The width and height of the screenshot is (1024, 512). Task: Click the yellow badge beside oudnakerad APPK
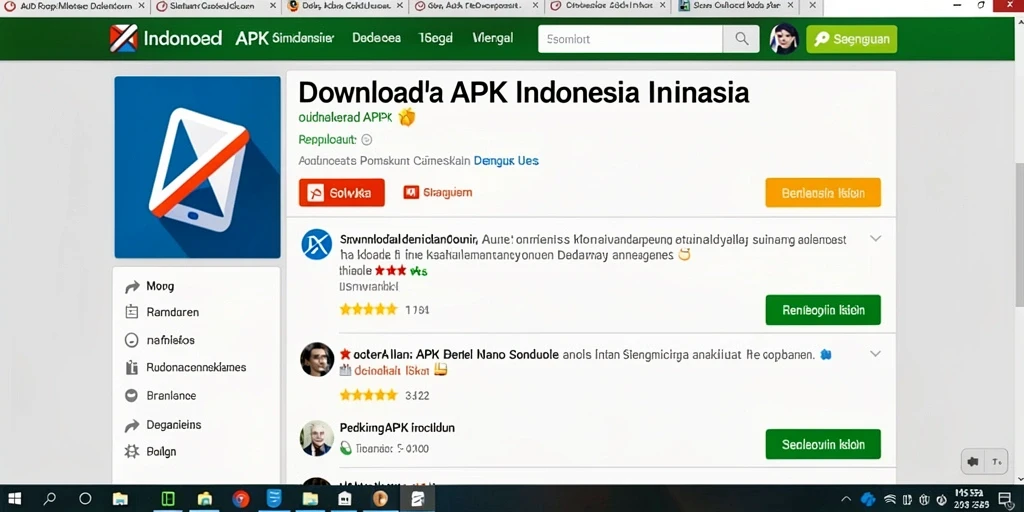pyautogui.click(x=407, y=117)
